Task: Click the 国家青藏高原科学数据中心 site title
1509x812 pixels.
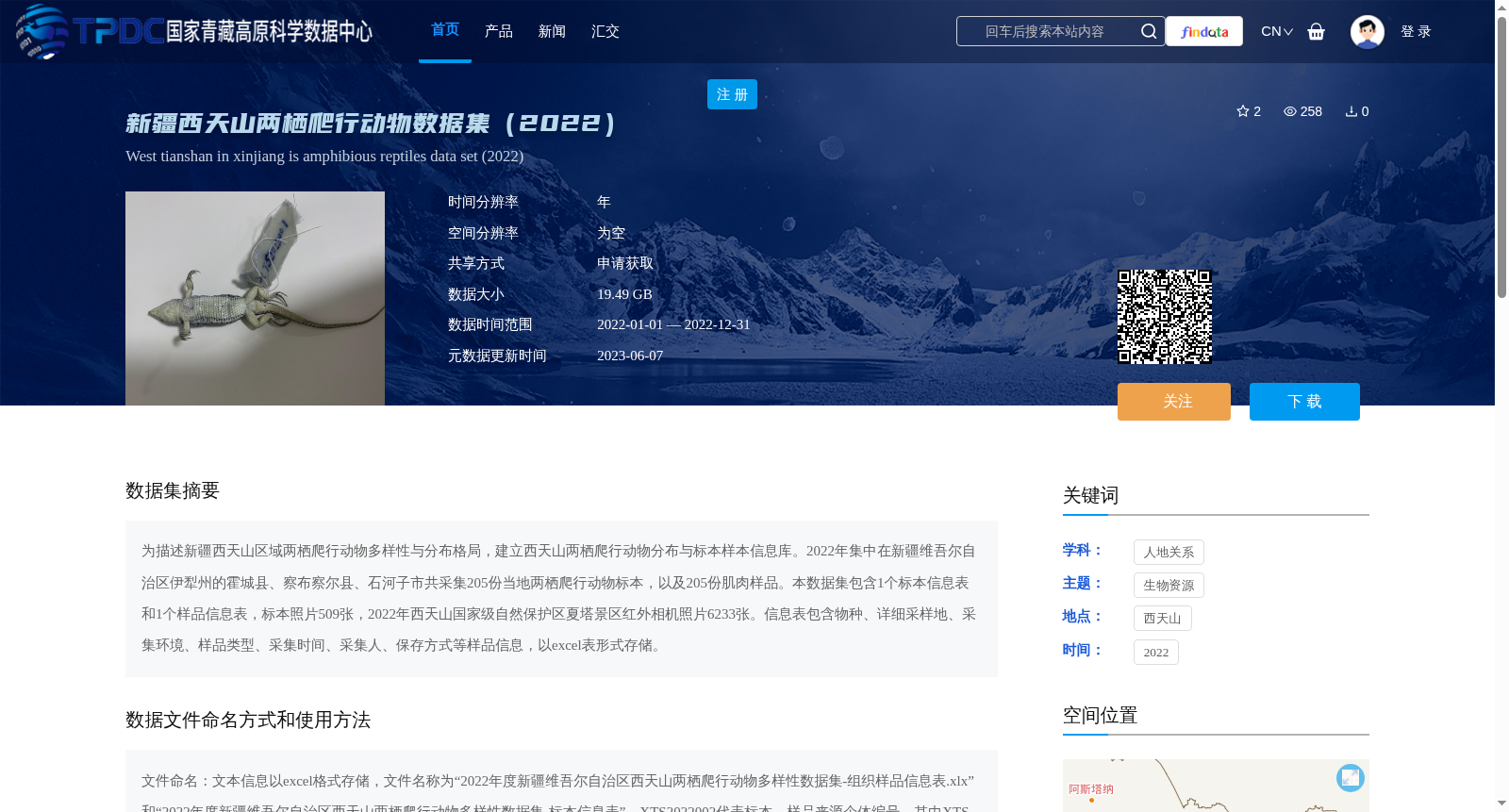Action: click(x=269, y=31)
